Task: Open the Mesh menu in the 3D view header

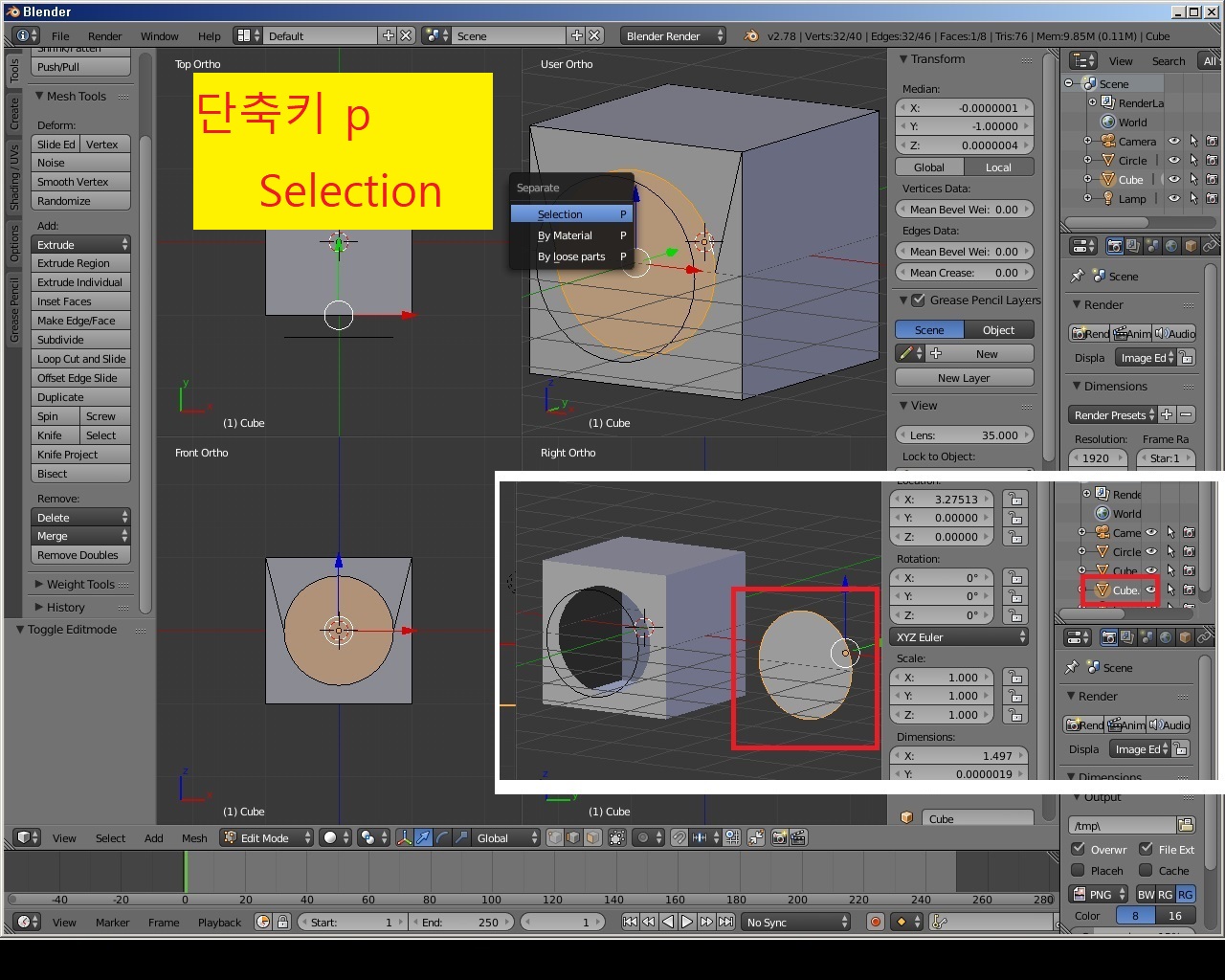Action: pyautogui.click(x=194, y=837)
